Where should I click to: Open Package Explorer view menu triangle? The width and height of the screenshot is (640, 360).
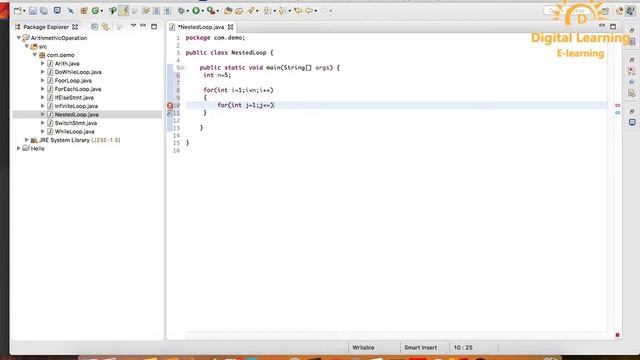click(133, 26)
